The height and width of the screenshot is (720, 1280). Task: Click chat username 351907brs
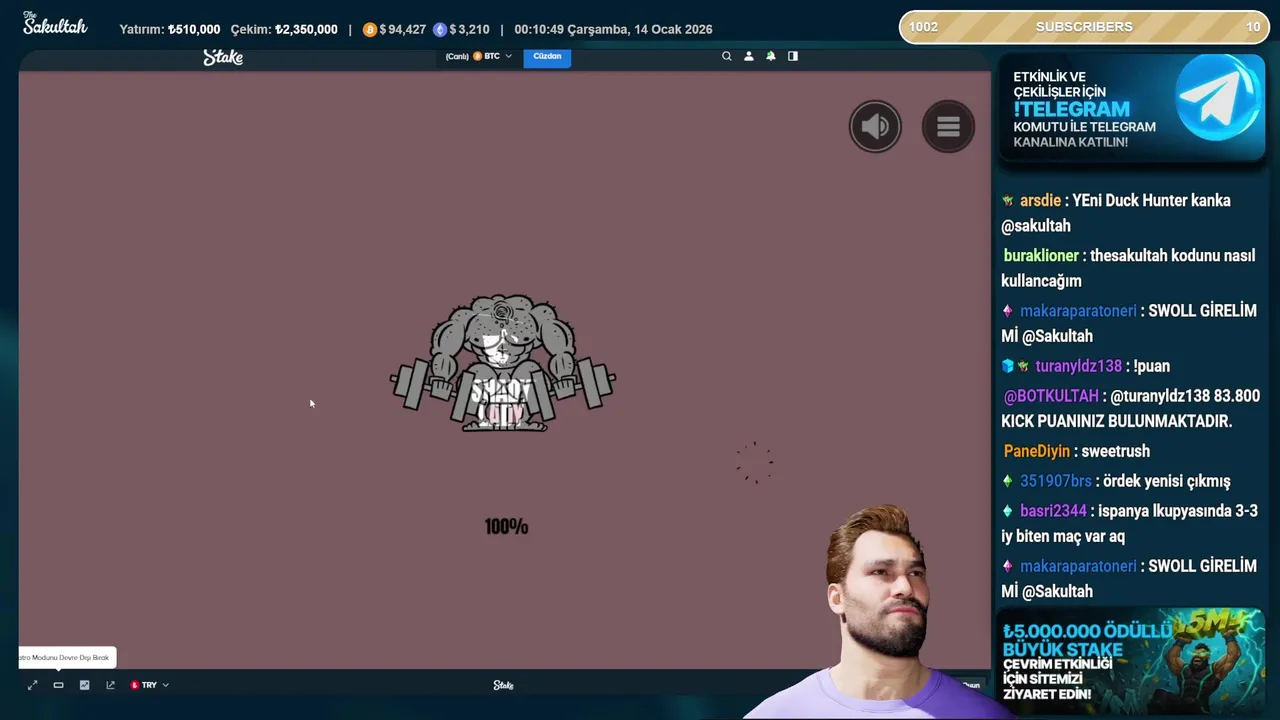(x=1056, y=481)
